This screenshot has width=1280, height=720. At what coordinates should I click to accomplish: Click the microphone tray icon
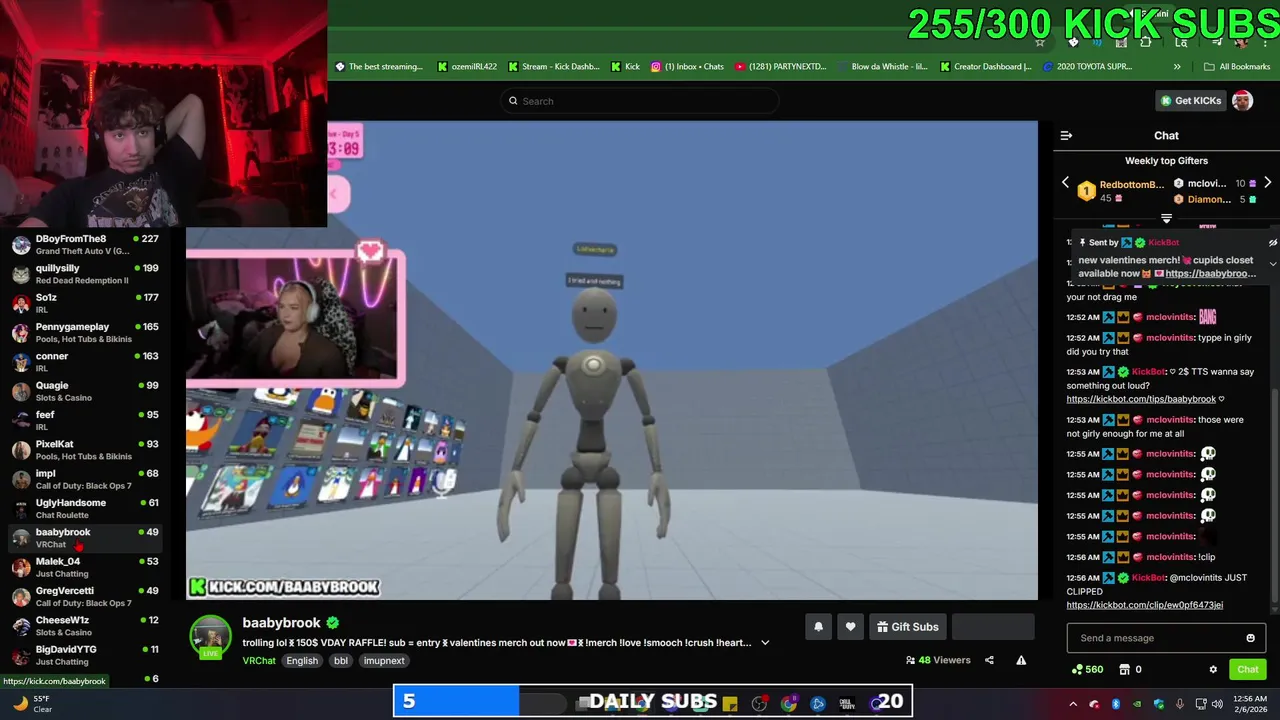(x=1180, y=704)
